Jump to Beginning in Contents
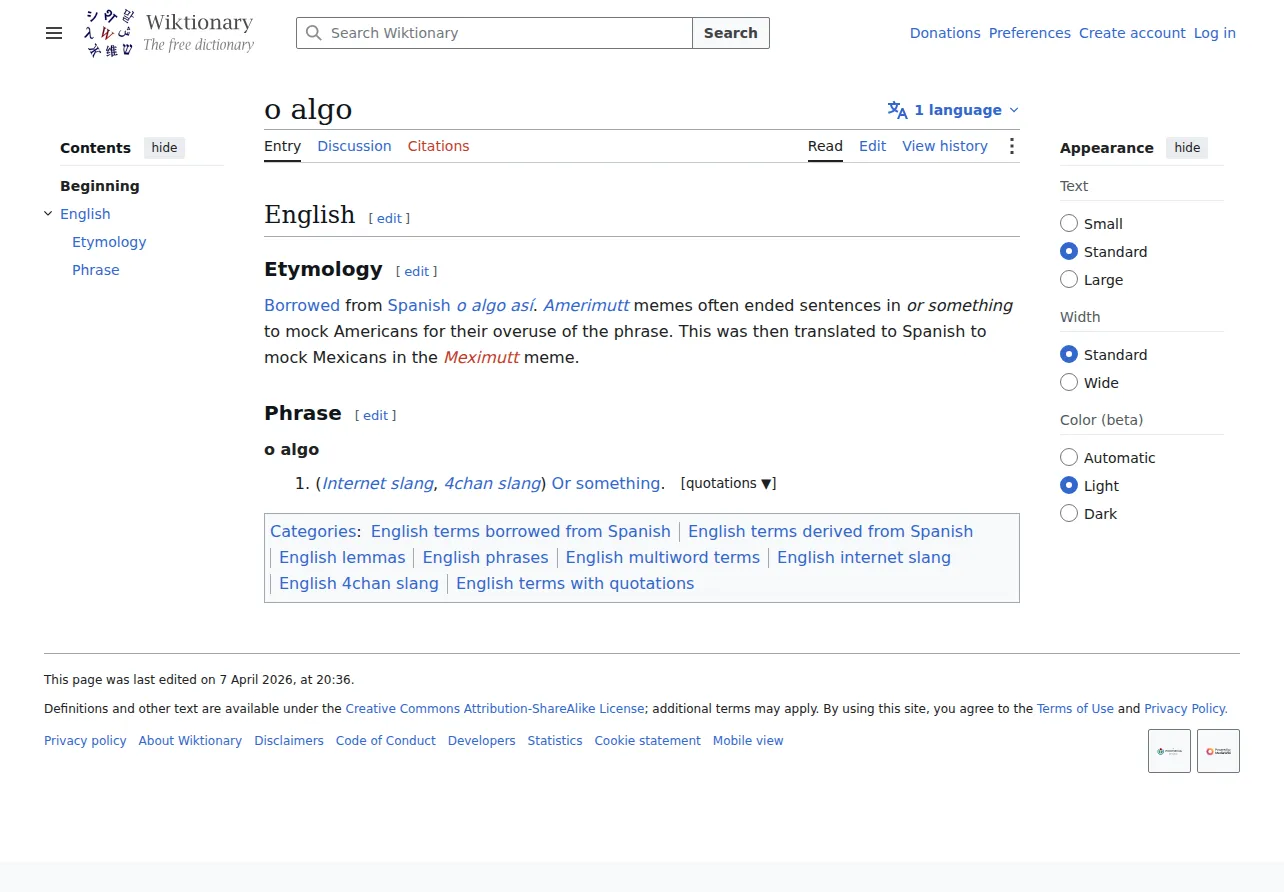Screen dimensions: 1284x892 coord(100,186)
